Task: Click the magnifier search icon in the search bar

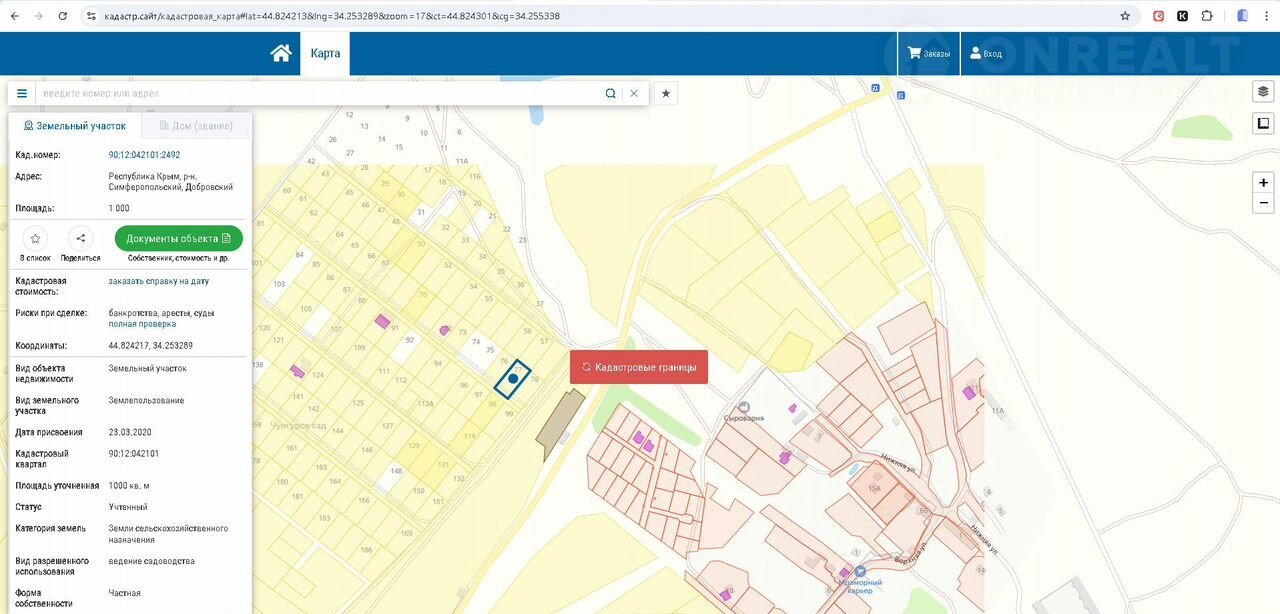Action: pos(610,93)
